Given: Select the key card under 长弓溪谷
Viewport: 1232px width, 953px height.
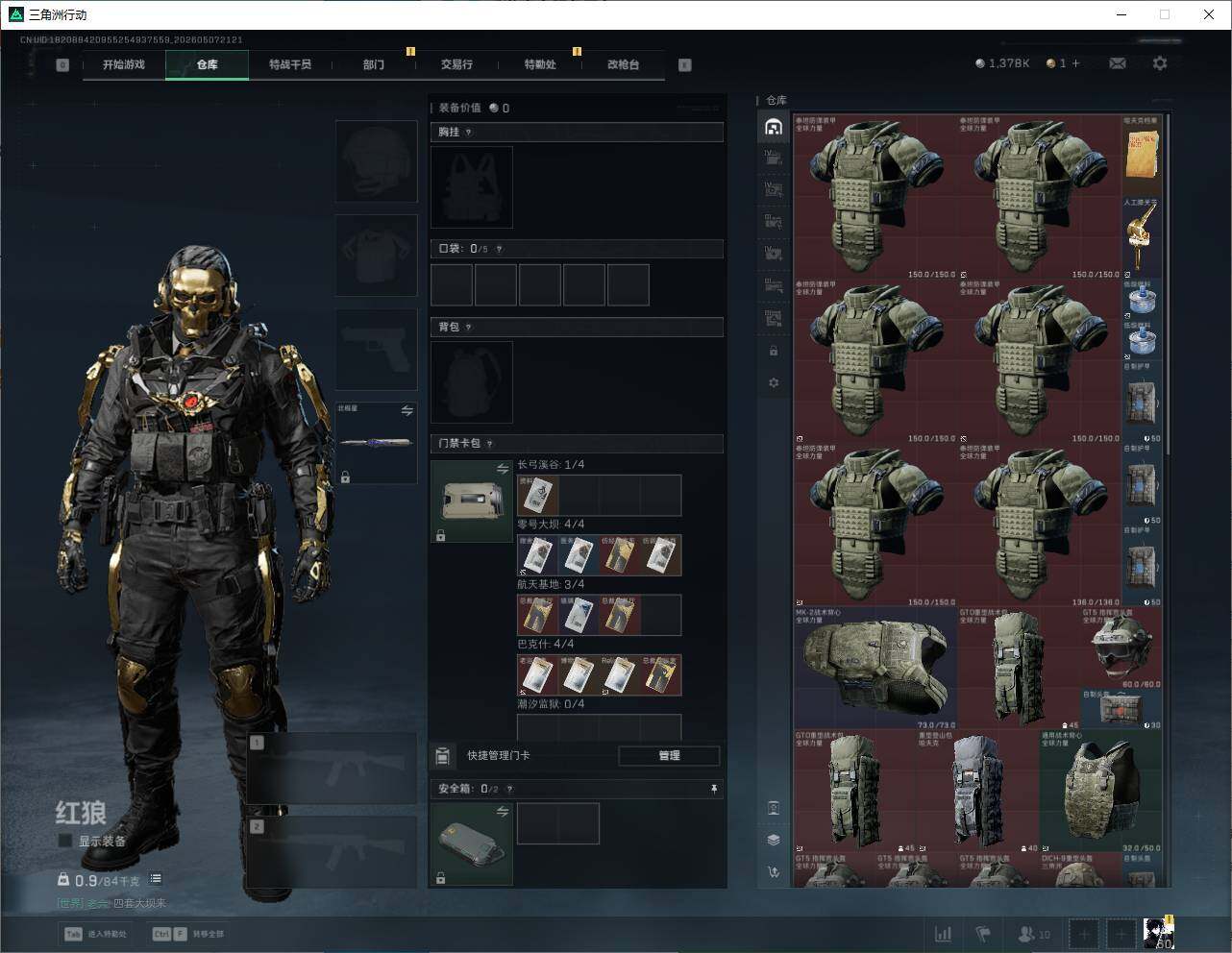Looking at the screenshot, I should tap(538, 496).
